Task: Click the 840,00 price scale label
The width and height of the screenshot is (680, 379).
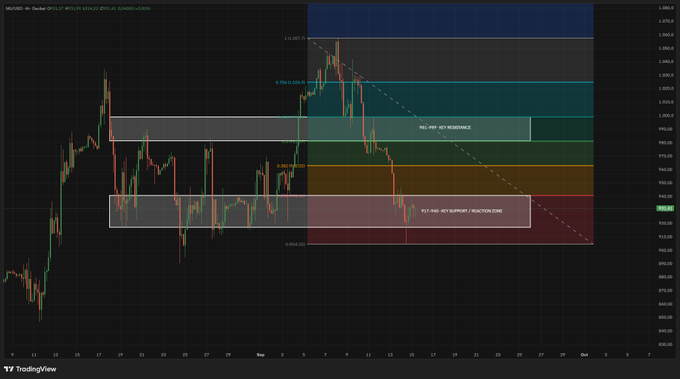Action: pyautogui.click(x=666, y=331)
